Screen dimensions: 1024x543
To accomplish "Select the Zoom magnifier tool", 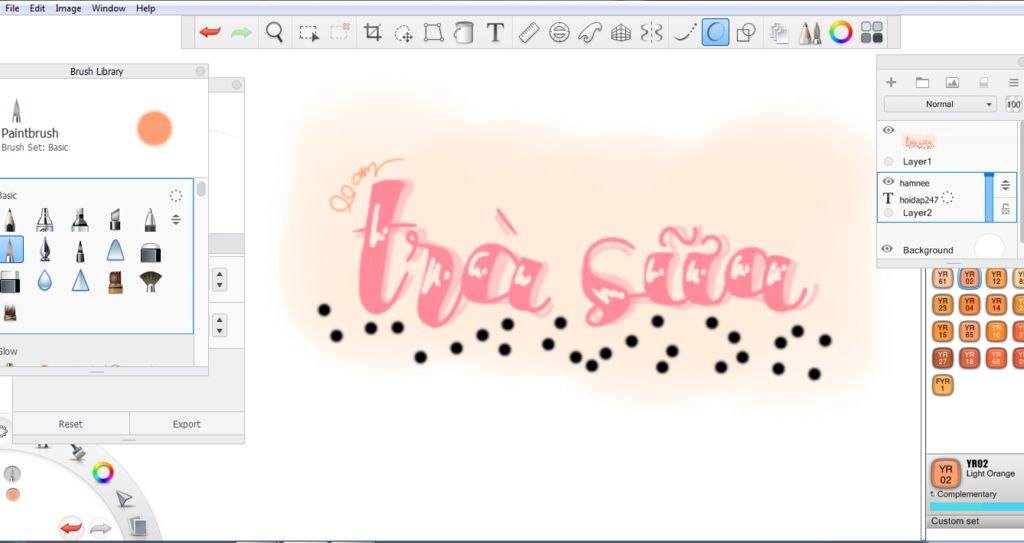I will 274,32.
